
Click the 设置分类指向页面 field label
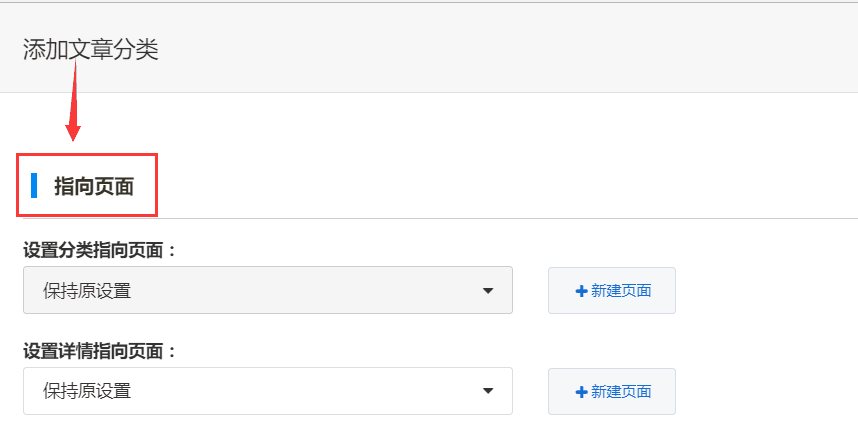point(99,250)
